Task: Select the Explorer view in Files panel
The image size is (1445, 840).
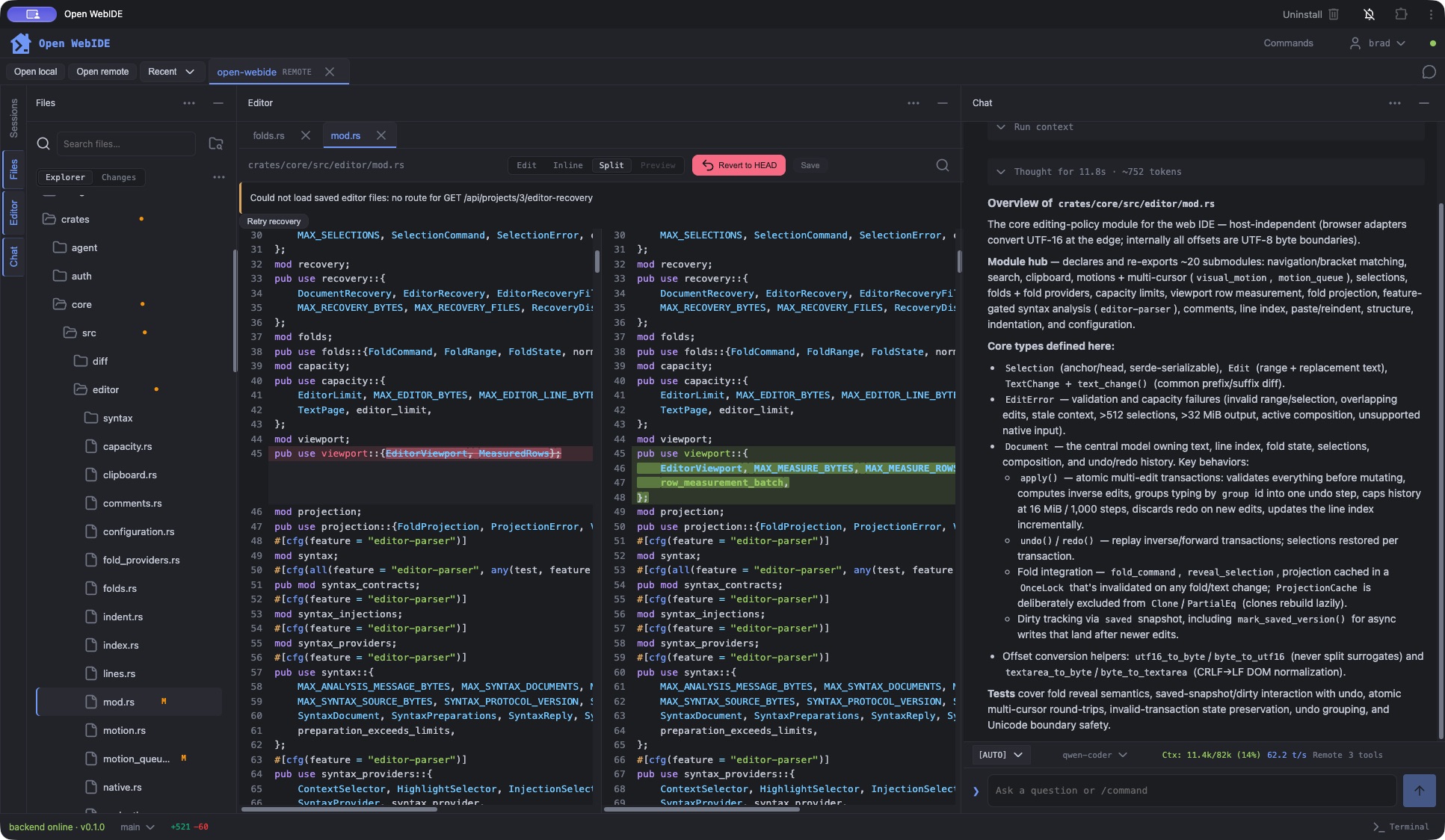Action: pyautogui.click(x=65, y=177)
